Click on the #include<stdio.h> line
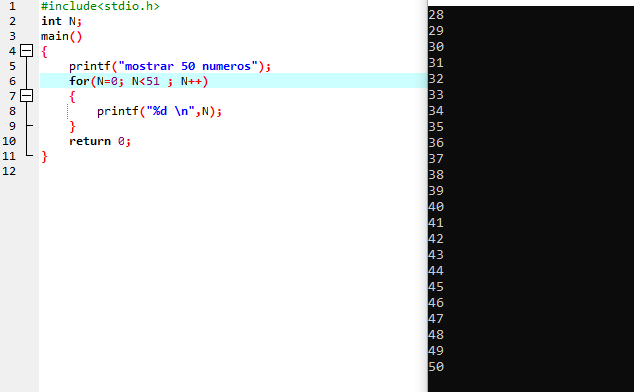The height and width of the screenshot is (392, 634). pos(100,6)
